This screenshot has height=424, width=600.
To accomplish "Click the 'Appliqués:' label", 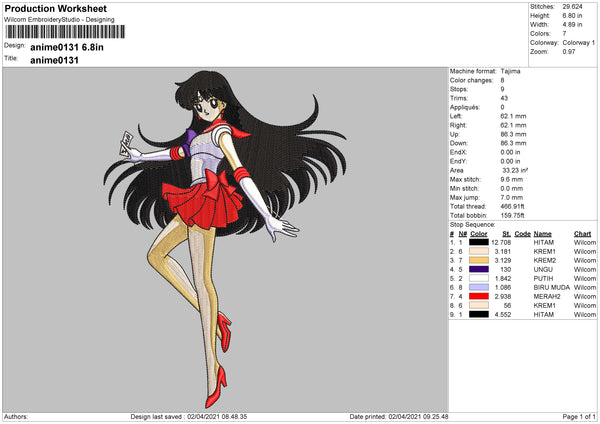I will pyautogui.click(x=465, y=107).
